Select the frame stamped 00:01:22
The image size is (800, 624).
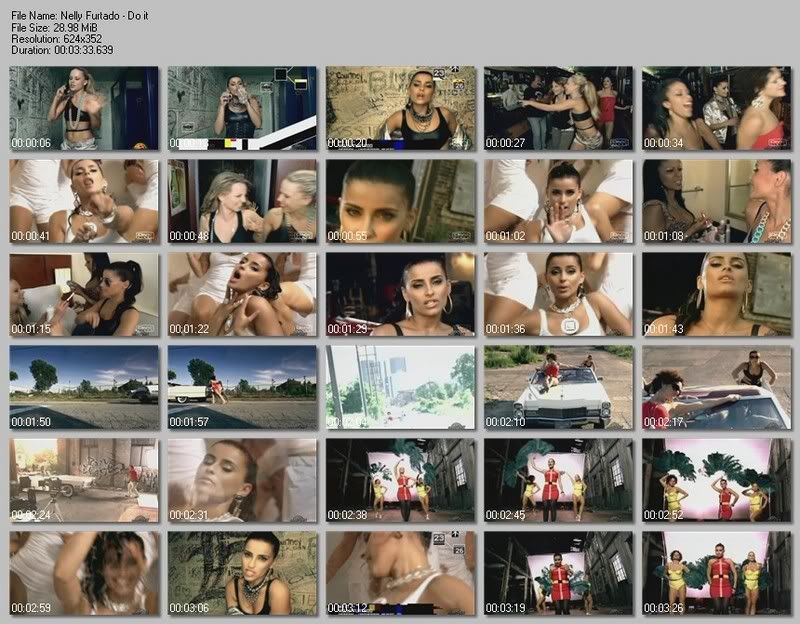coord(242,294)
